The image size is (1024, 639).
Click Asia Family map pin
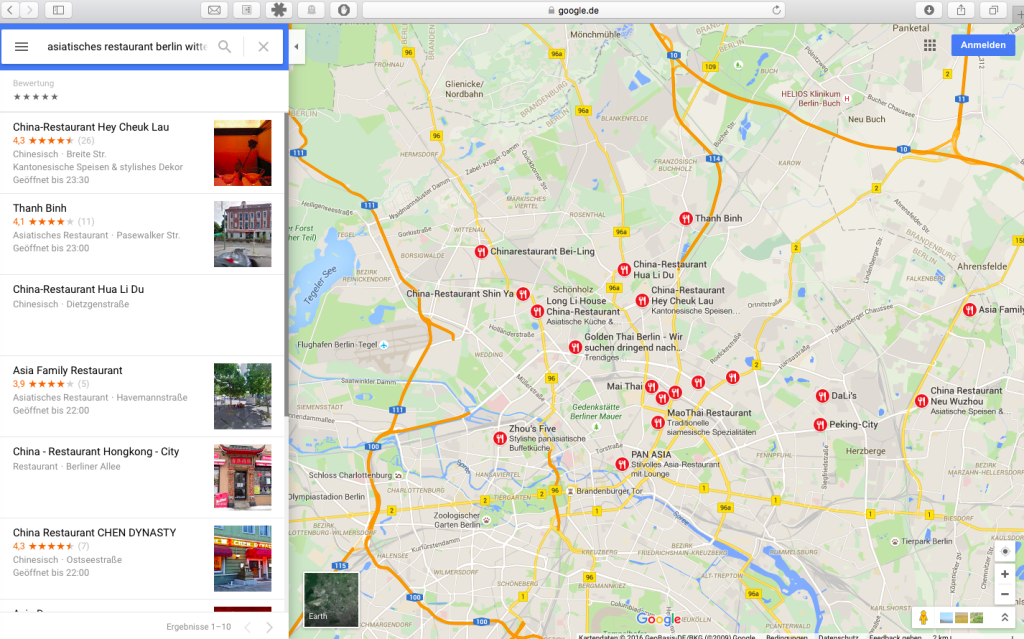[x=970, y=310]
